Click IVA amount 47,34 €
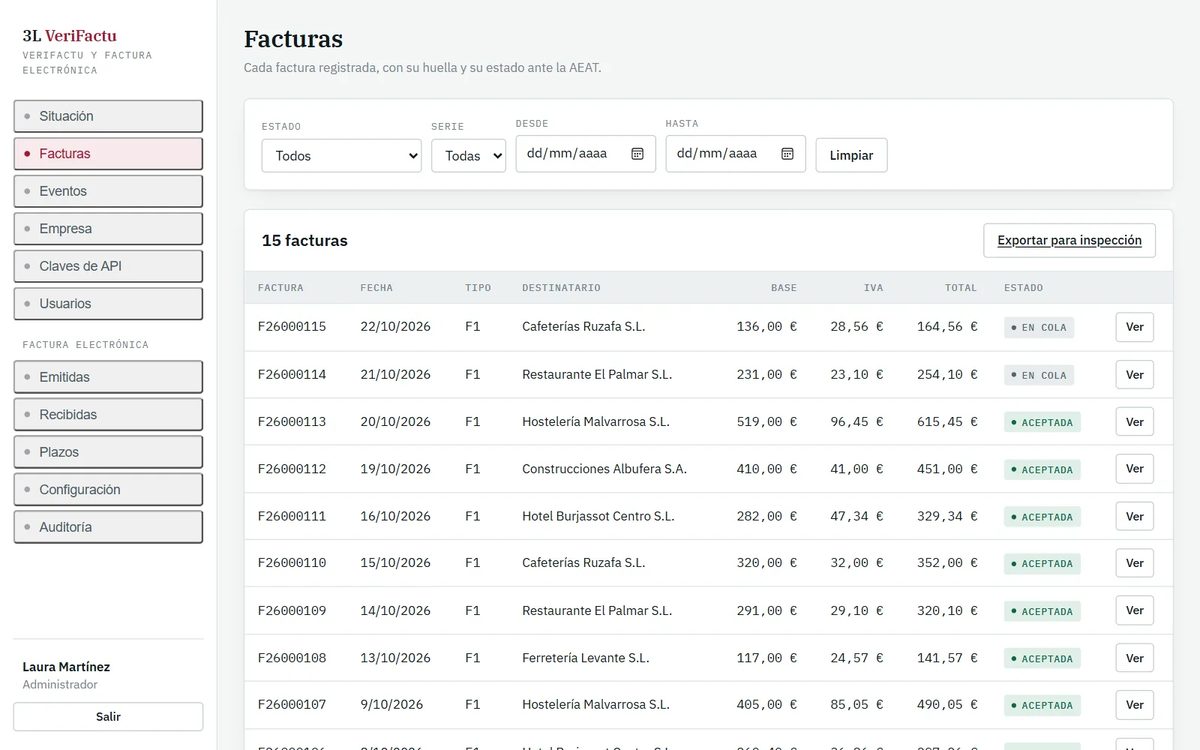Viewport: 1200px width, 750px height. click(857, 516)
